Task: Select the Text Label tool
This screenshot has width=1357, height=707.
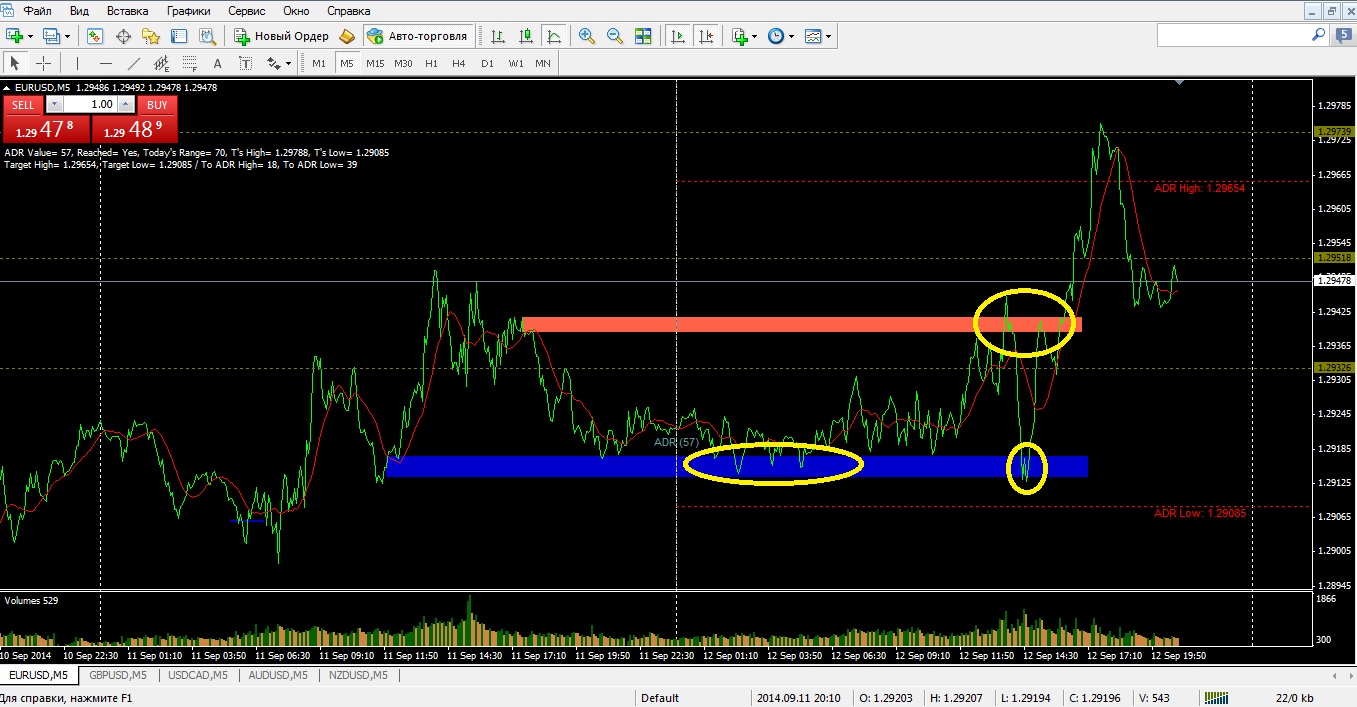Action: click(x=246, y=63)
